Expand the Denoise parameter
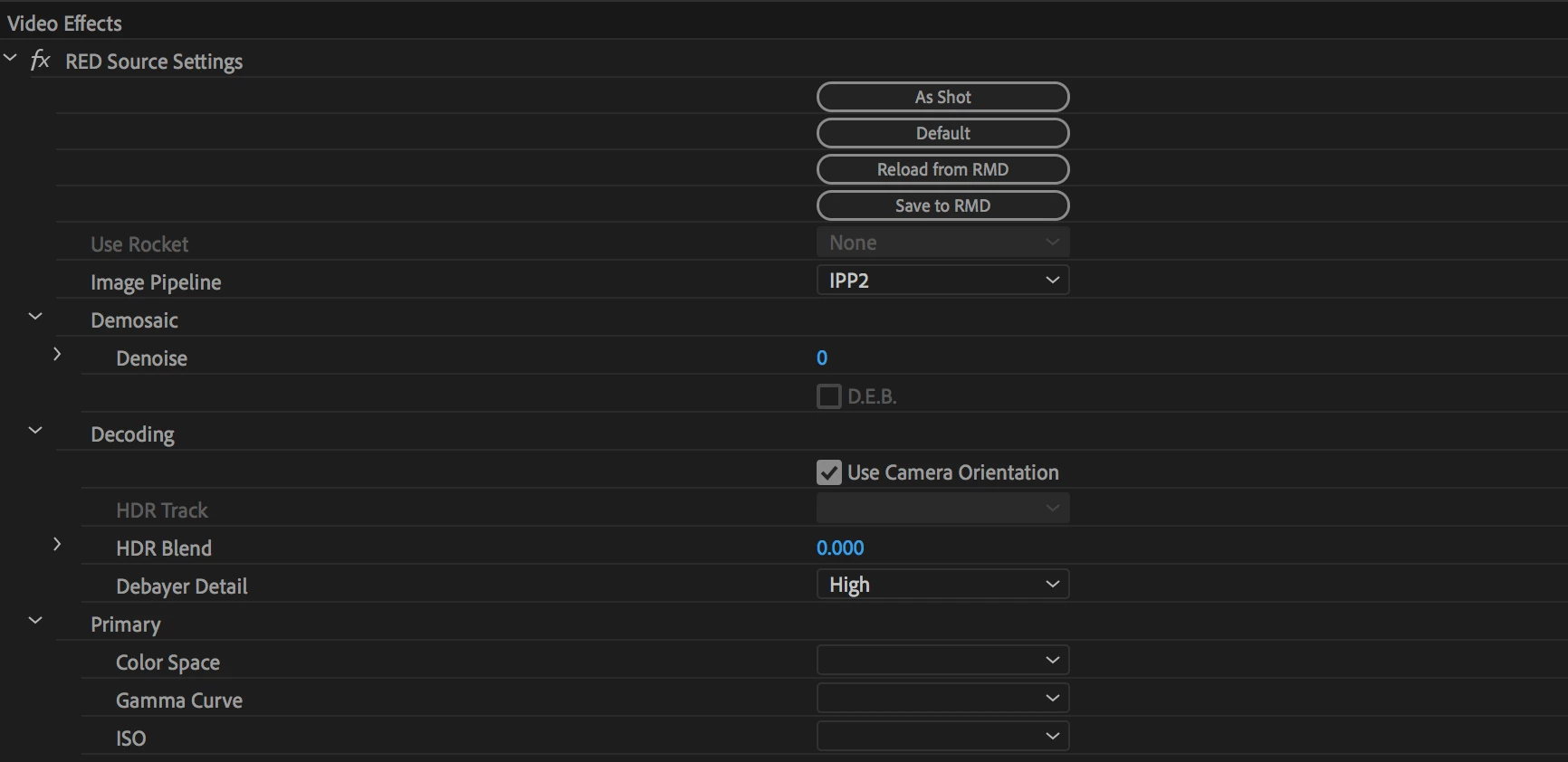The width and height of the screenshot is (1568, 762). click(x=57, y=354)
